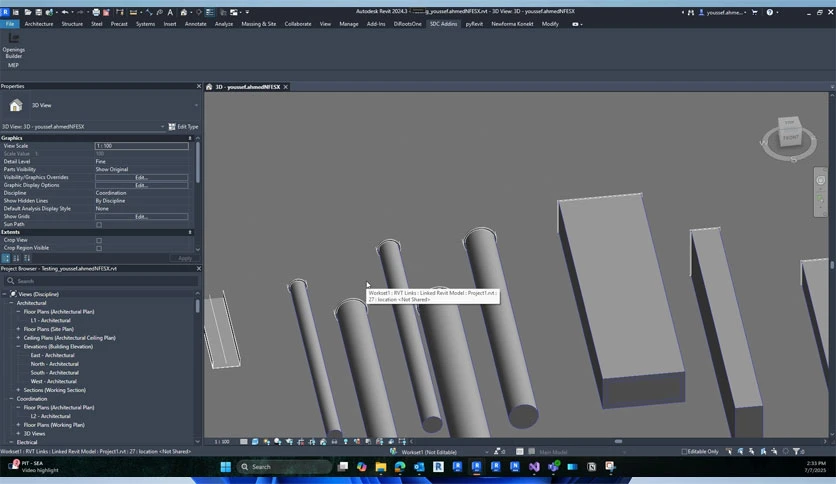This screenshot has width=836, height=484.
Task: Click Visual Style icon in view control bar
Action: click(x=255, y=441)
